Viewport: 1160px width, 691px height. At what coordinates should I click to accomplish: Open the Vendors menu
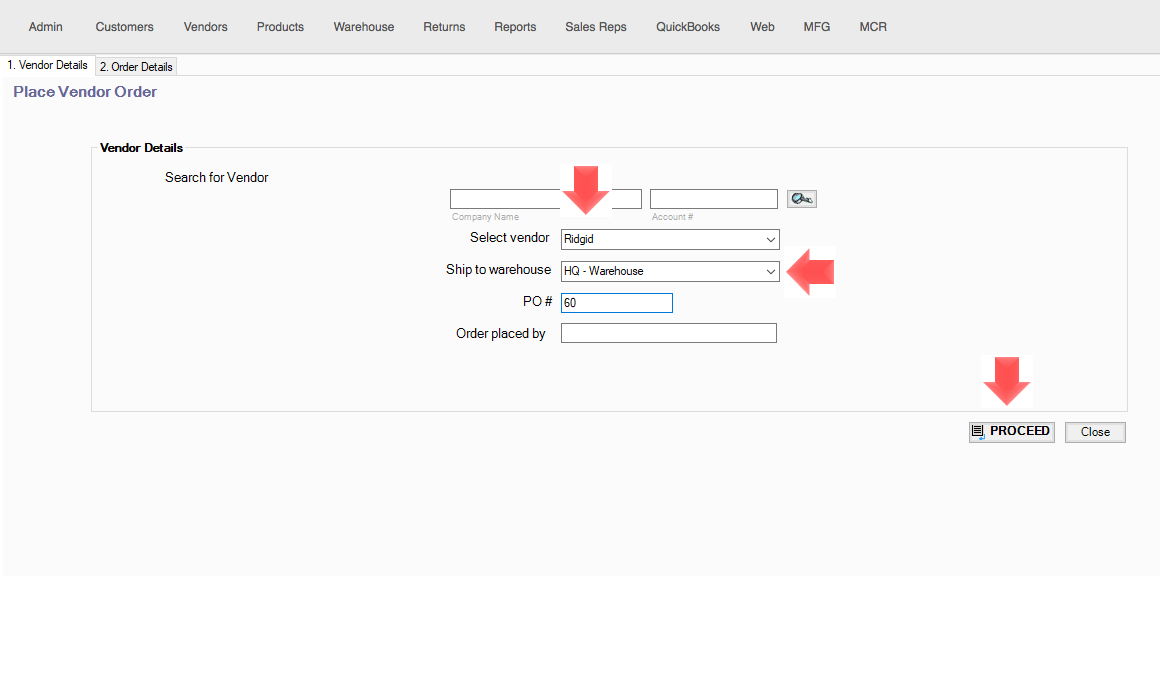[x=206, y=27]
